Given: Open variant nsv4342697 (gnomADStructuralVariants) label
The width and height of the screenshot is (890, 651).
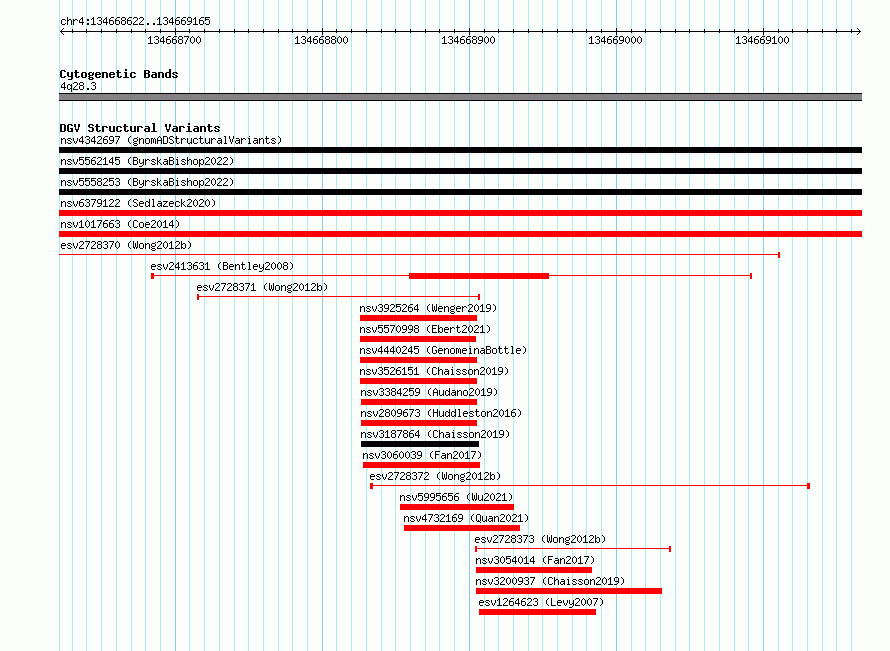Looking at the screenshot, I should pos(171,140).
